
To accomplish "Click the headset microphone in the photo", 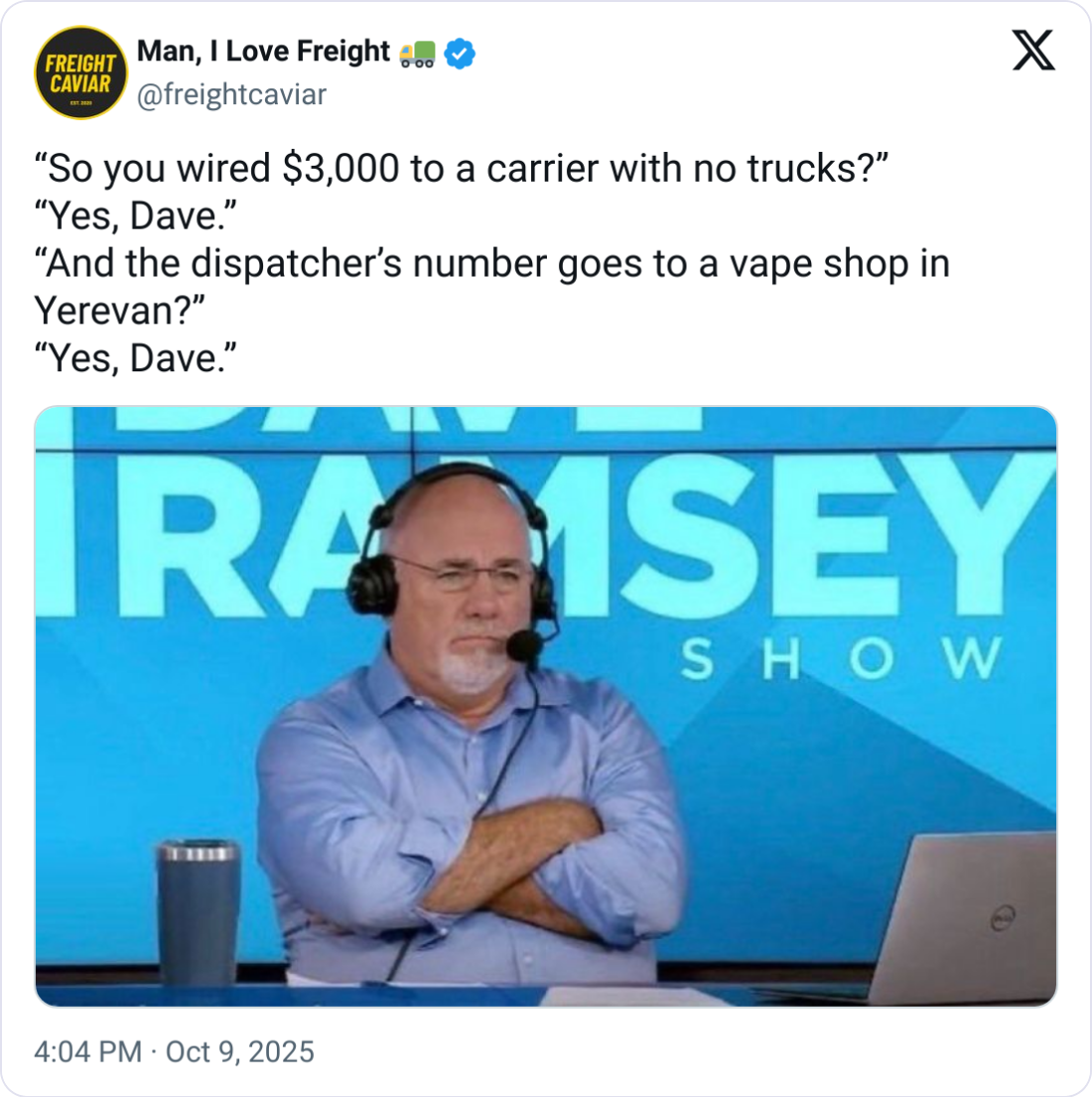I will (x=524, y=645).
